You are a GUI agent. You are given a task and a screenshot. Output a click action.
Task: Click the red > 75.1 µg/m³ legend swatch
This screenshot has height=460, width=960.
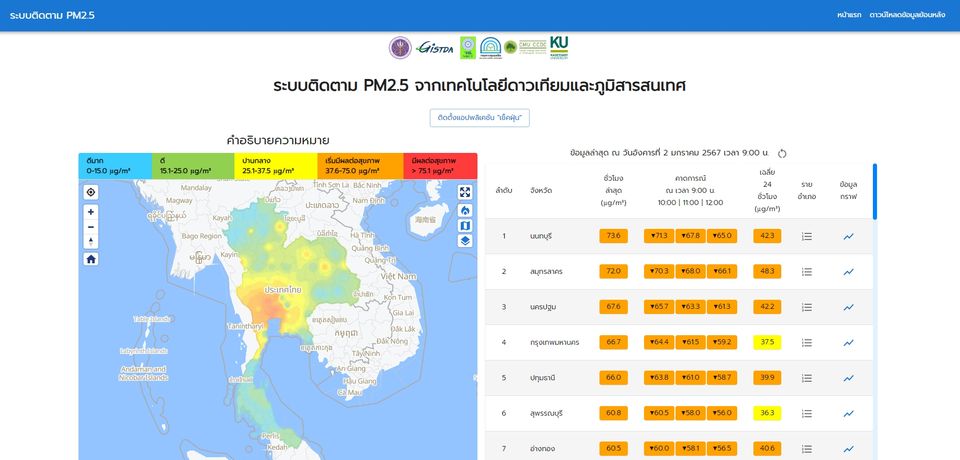click(x=441, y=165)
